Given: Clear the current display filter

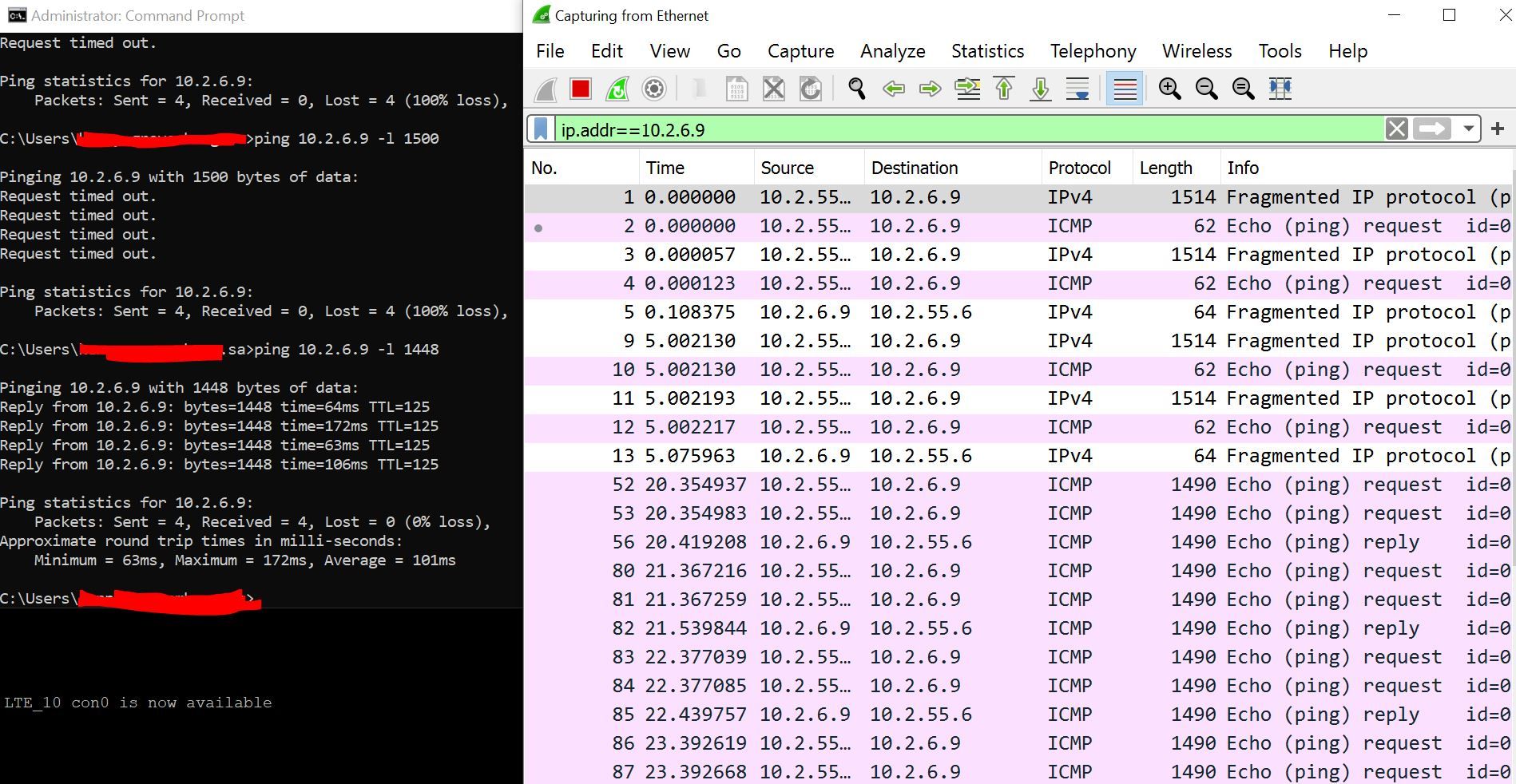Looking at the screenshot, I should (x=1396, y=129).
